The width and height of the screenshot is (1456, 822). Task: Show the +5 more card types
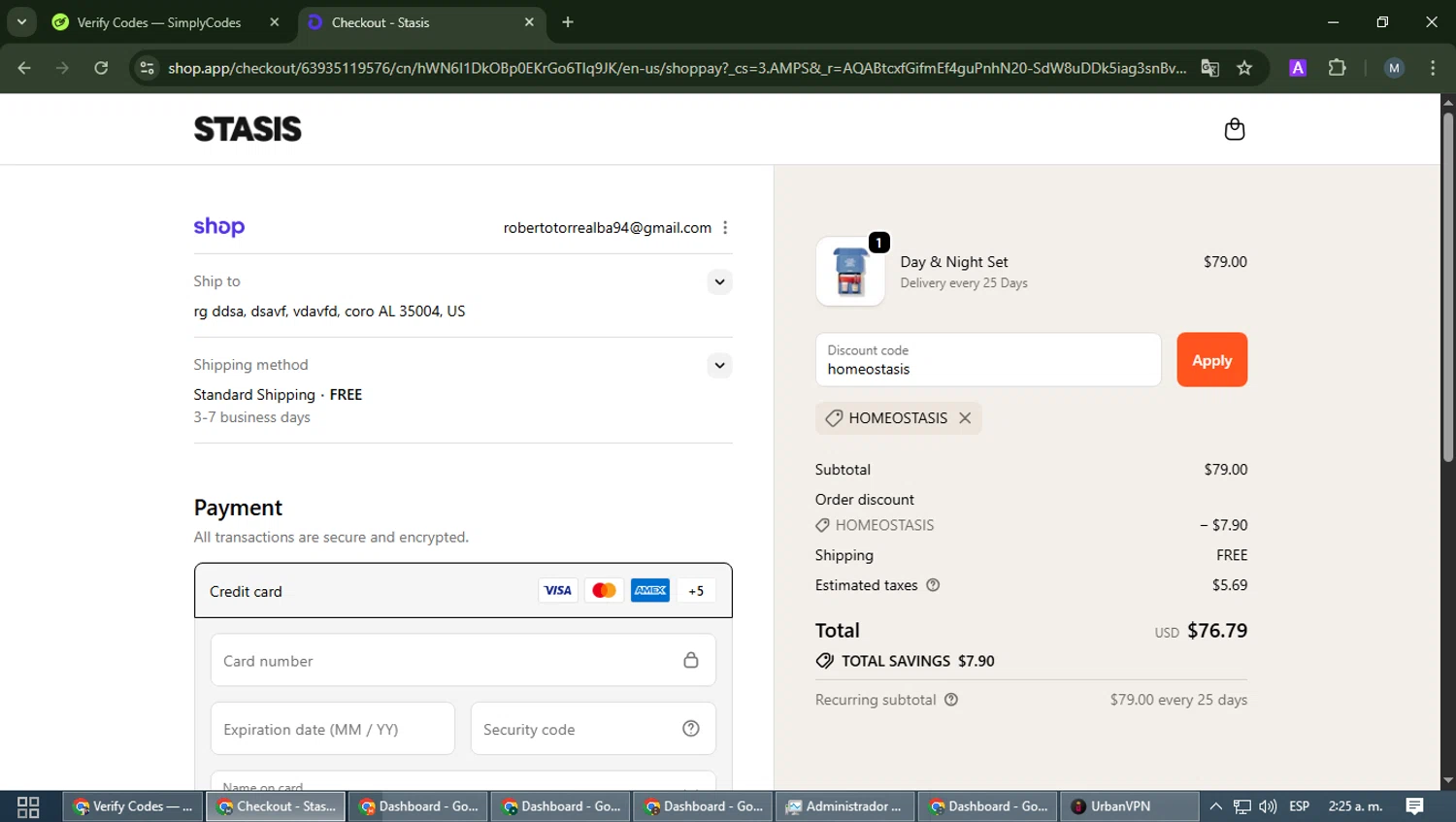[x=696, y=590]
